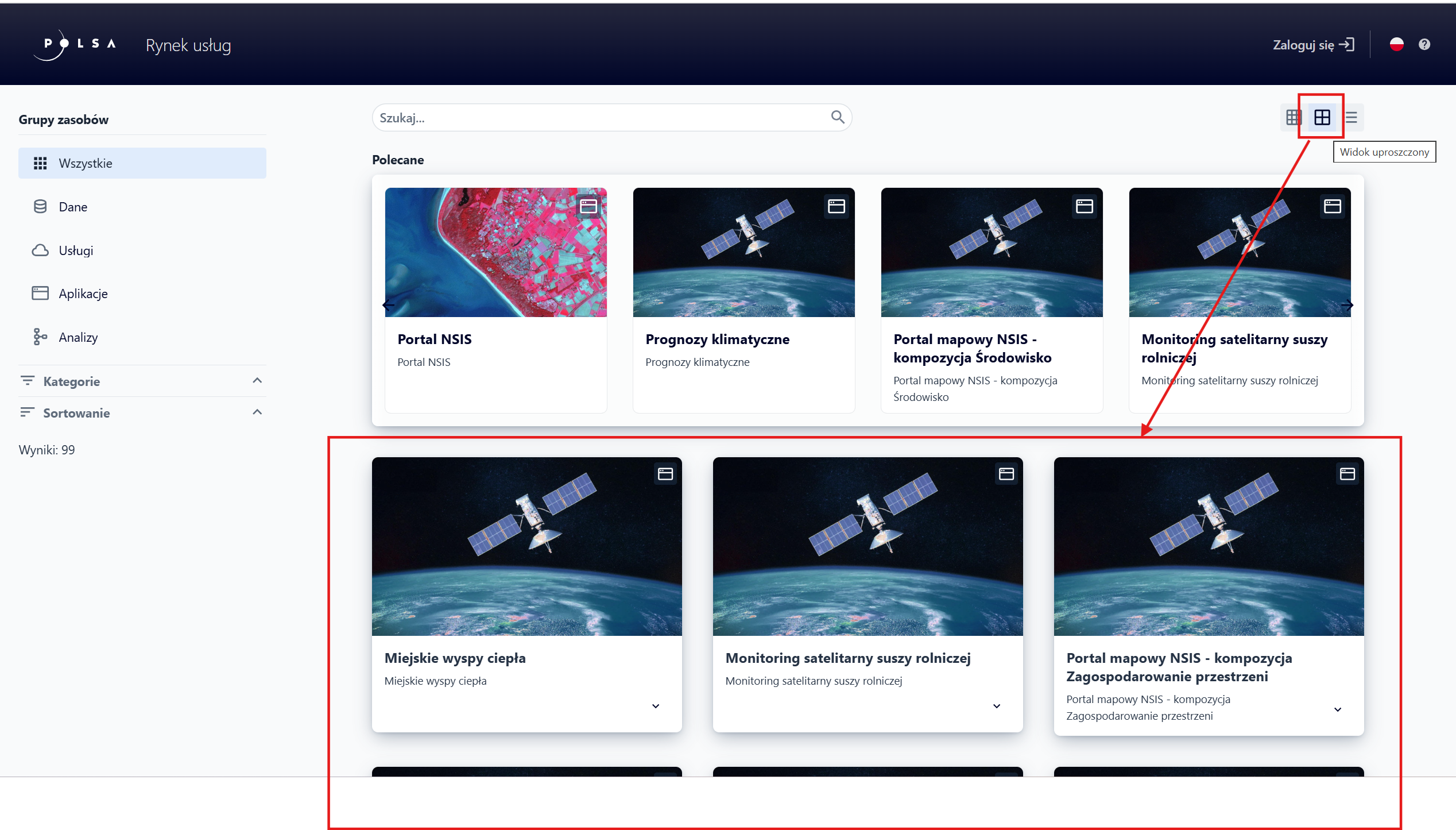This screenshot has height=830, width=1456.
Task: Select the simplified grid view icon
Action: [1322, 118]
